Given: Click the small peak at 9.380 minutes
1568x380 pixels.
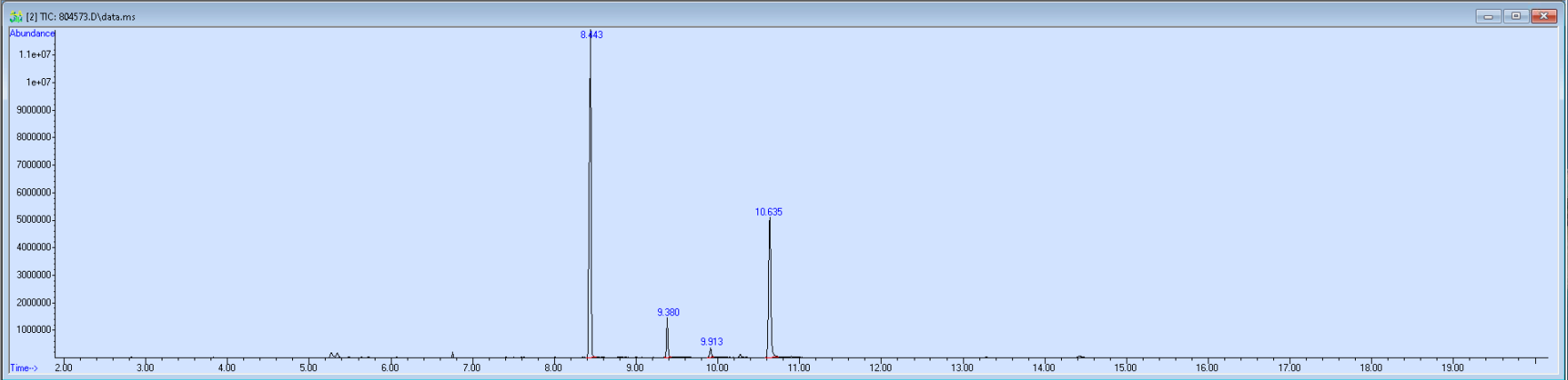Looking at the screenshot, I should tap(668, 339).
